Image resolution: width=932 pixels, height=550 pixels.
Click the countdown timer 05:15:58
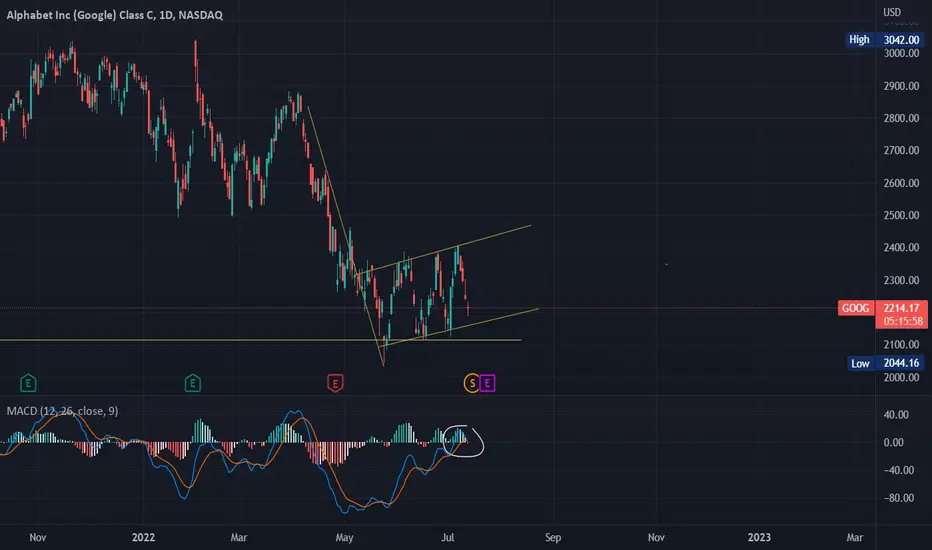click(902, 321)
